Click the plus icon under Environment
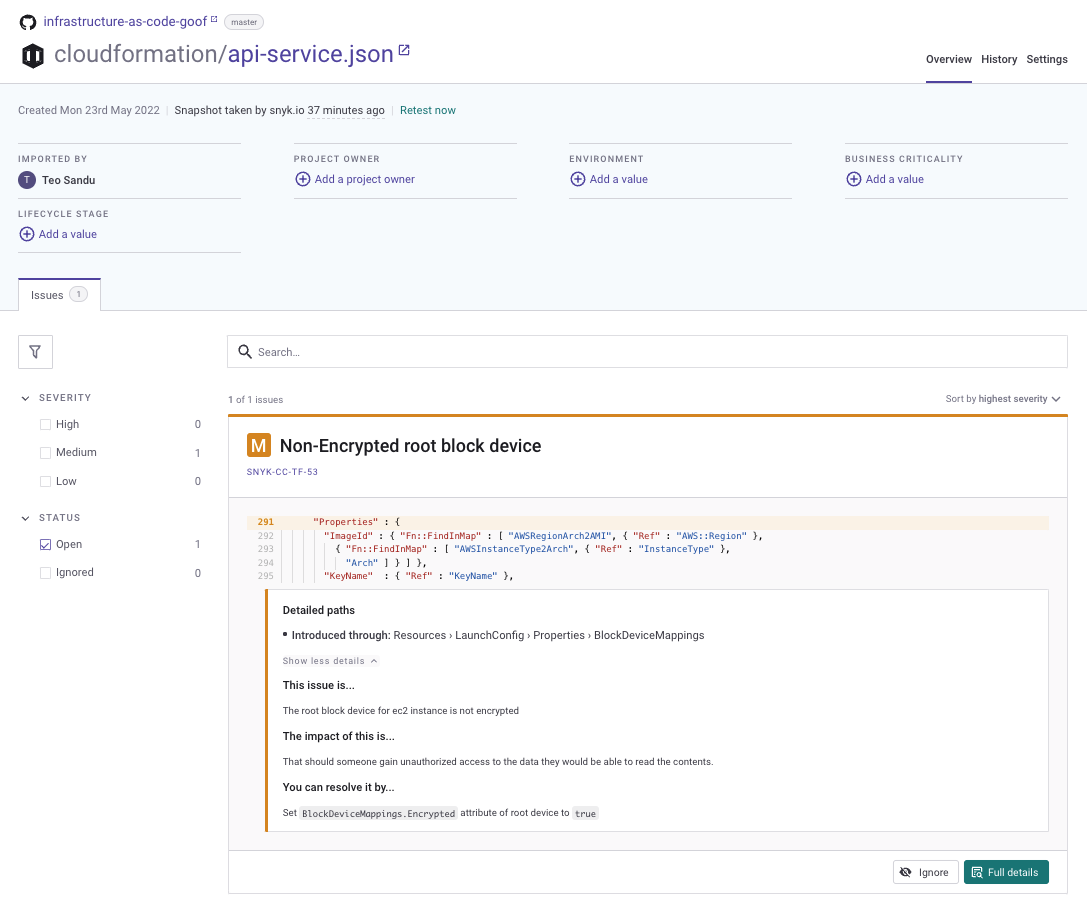Image resolution: width=1087 pixels, height=902 pixels. click(x=578, y=179)
